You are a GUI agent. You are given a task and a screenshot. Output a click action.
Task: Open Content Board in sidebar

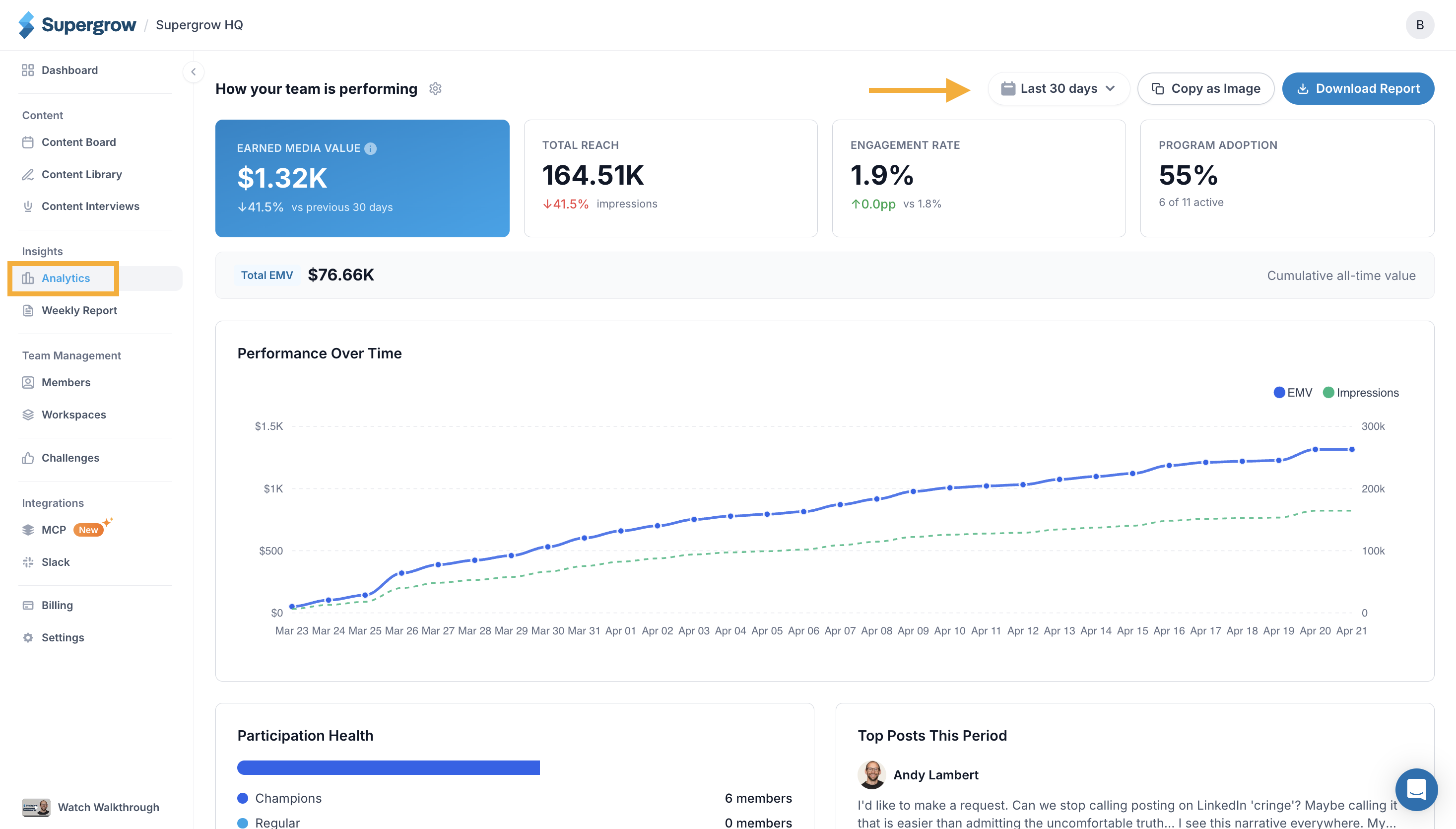[x=78, y=142]
